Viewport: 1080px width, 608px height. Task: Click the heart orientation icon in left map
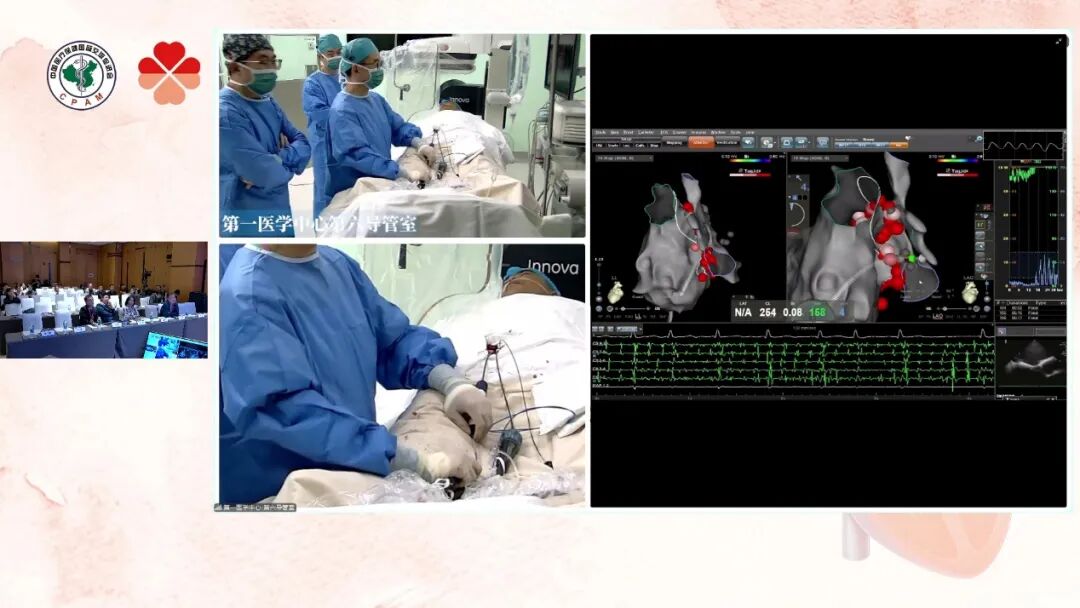(615, 292)
